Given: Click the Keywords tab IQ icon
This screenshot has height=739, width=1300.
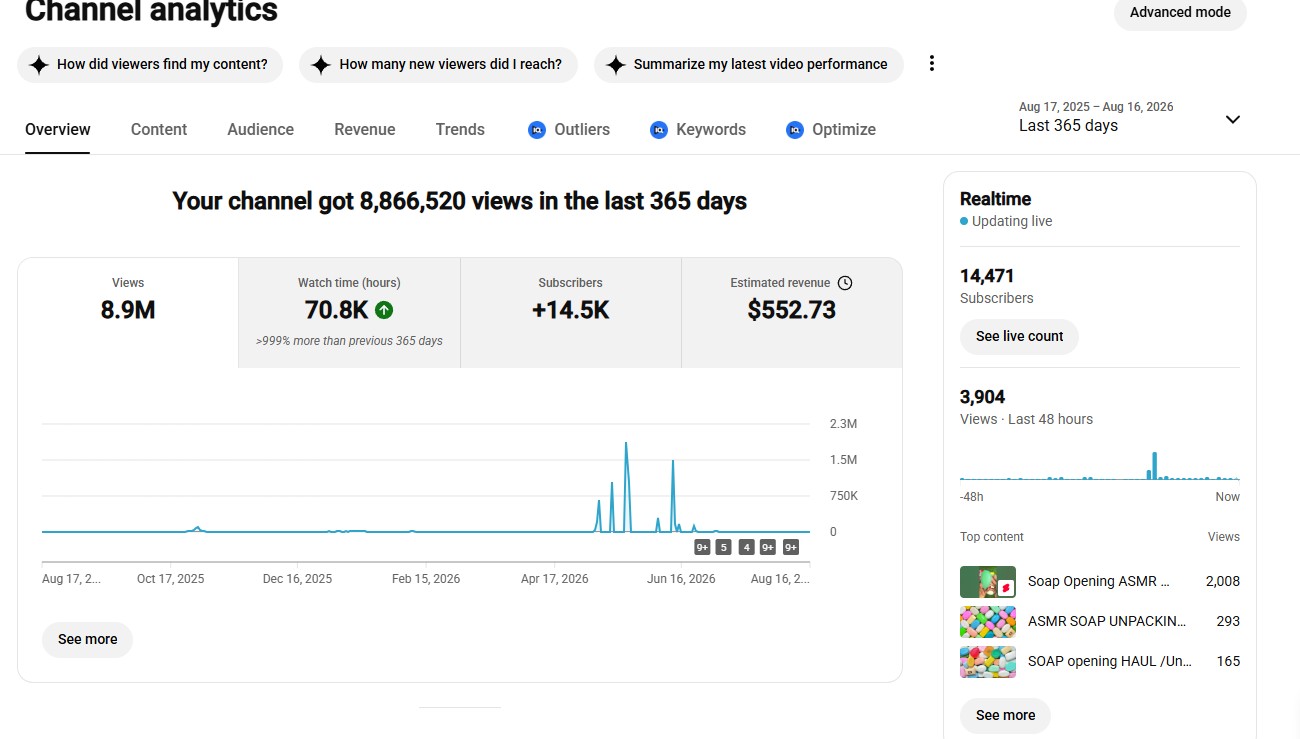Looking at the screenshot, I should 658,130.
